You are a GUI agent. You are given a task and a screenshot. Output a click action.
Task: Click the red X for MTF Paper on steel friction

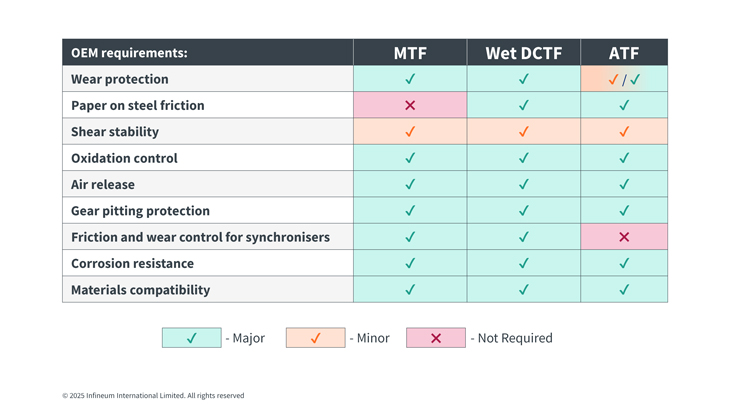pos(410,105)
